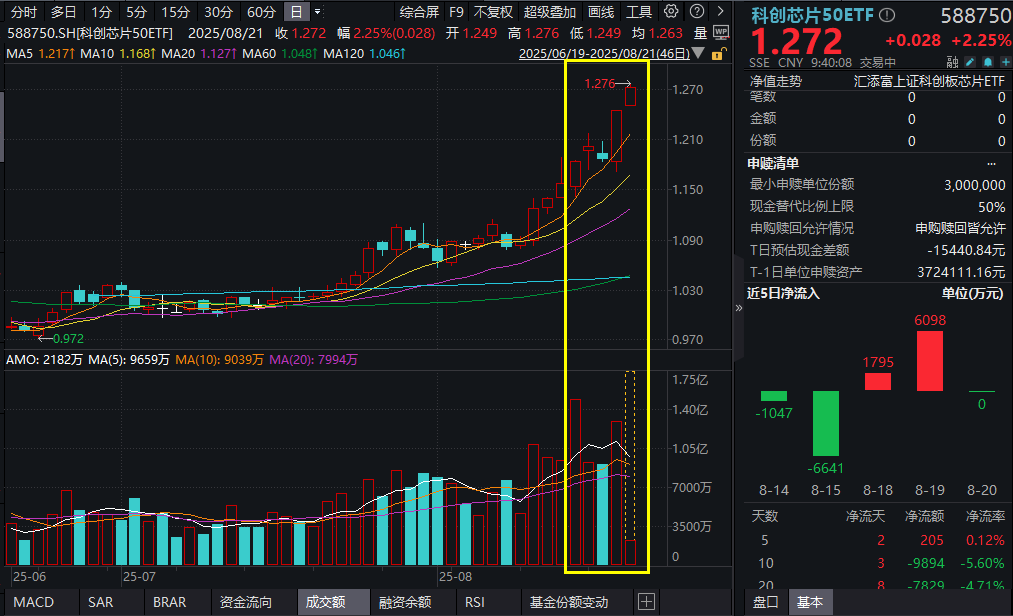Toggle the 60分 period view
Screen dimensions: 1013x616
261,12
